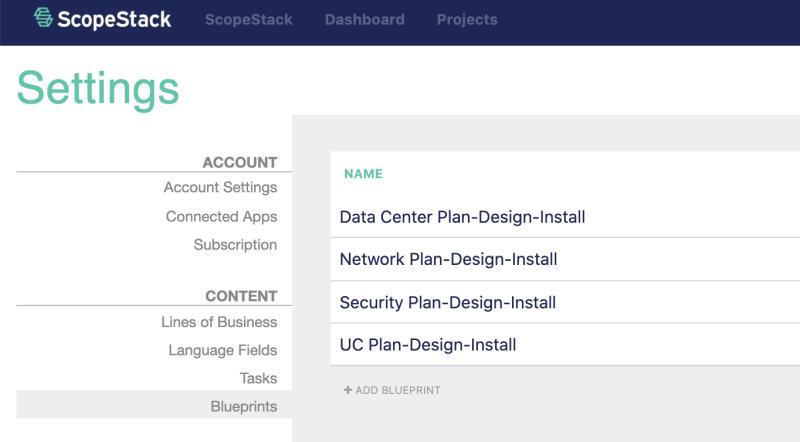Image resolution: width=800 pixels, height=442 pixels.
Task: Click the Name column header
Action: point(363,173)
